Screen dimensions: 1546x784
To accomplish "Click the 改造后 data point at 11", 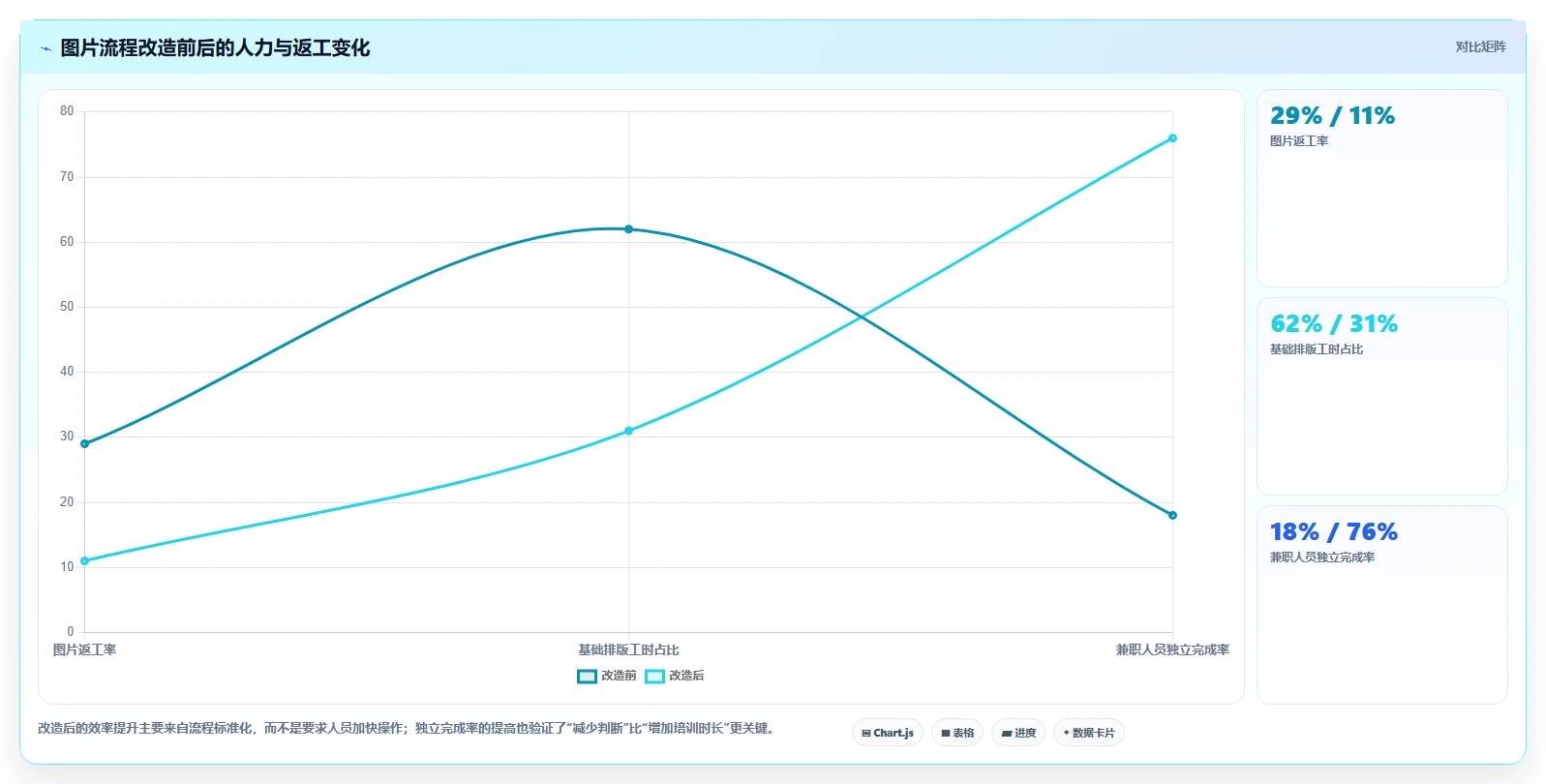I will click(84, 560).
